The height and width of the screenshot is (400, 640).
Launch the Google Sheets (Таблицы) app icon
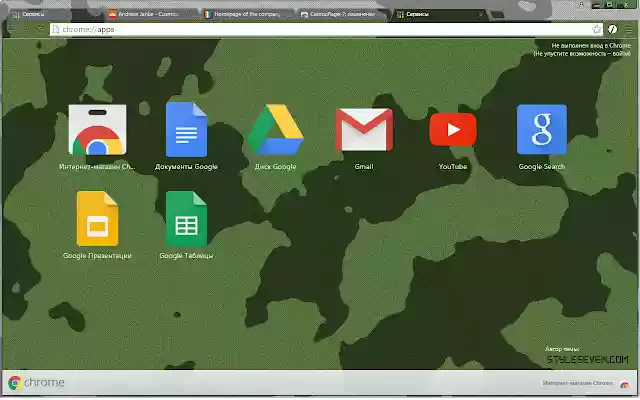coord(187,219)
